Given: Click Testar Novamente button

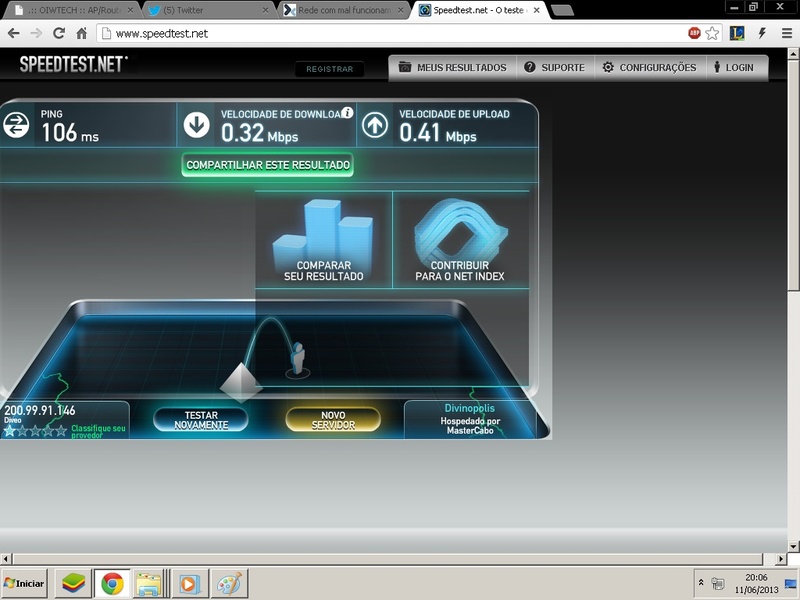Looking at the screenshot, I should tap(201, 420).
